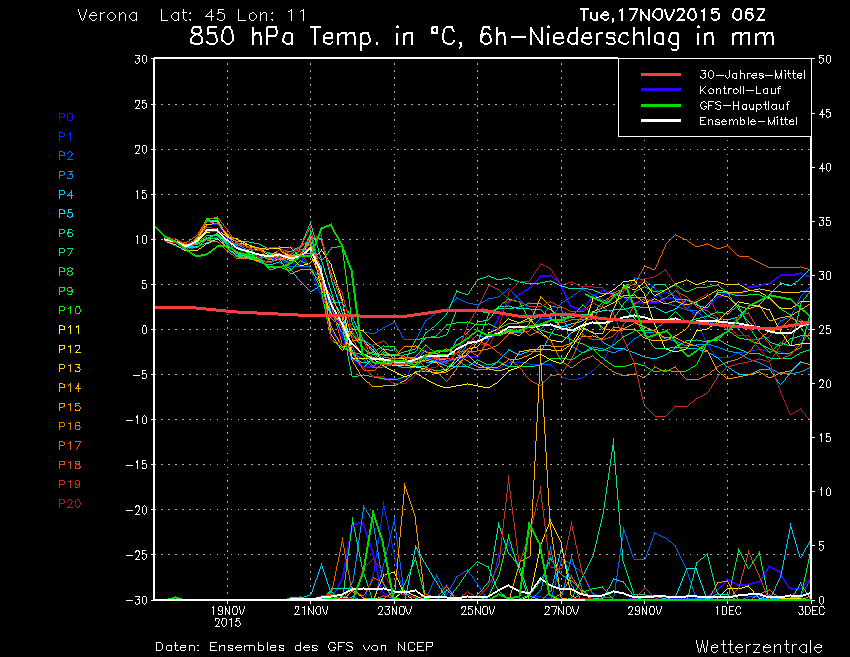Select the P11 member label
This screenshot has height=657, width=850.
coord(69,330)
